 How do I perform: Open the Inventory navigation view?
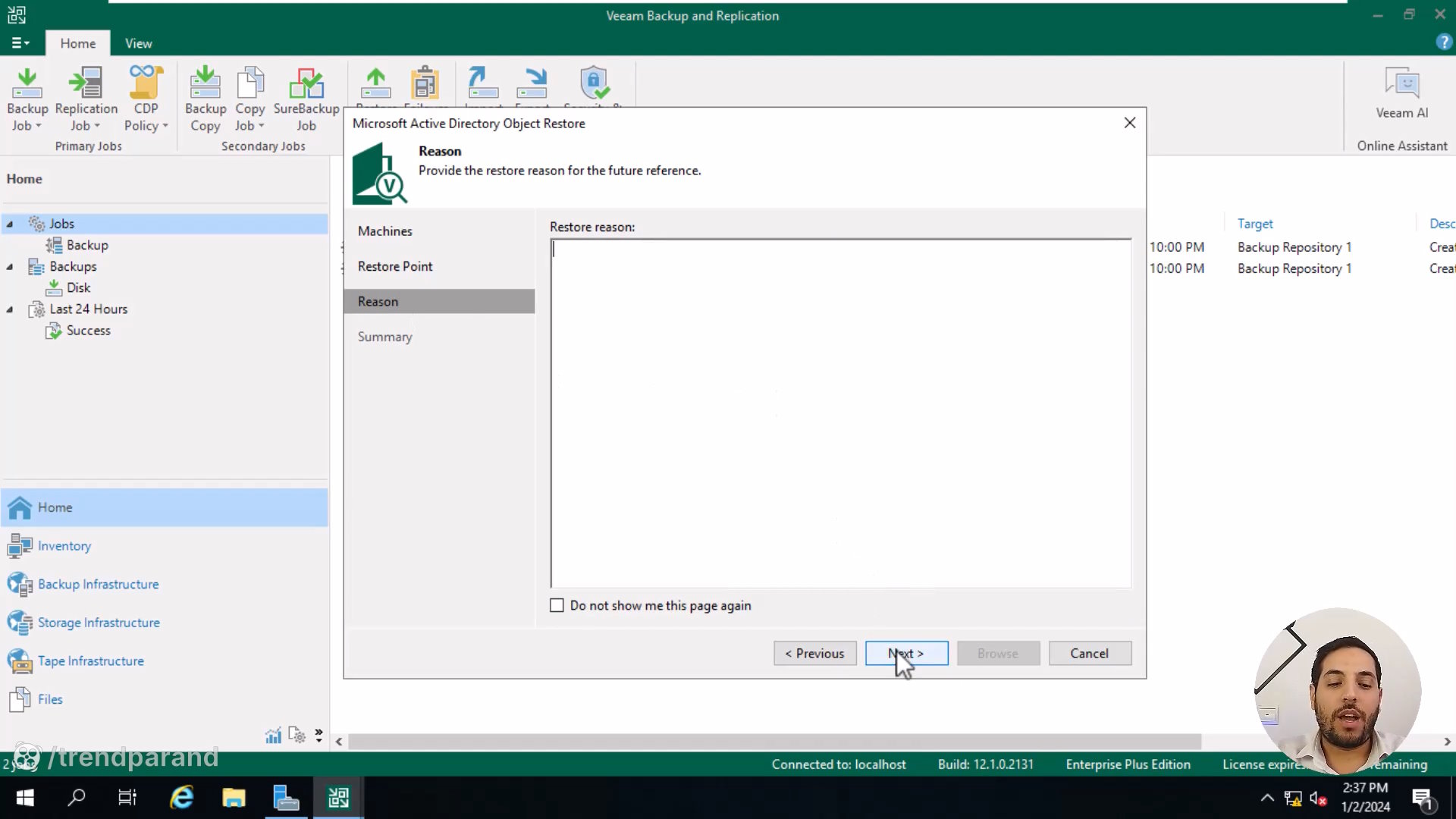pos(165,546)
